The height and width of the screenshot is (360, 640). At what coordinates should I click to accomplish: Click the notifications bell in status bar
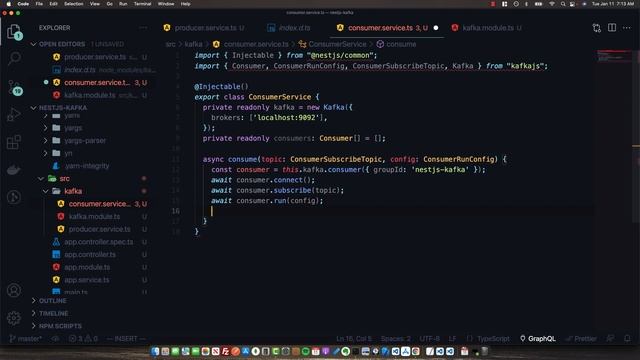[x=627, y=338]
